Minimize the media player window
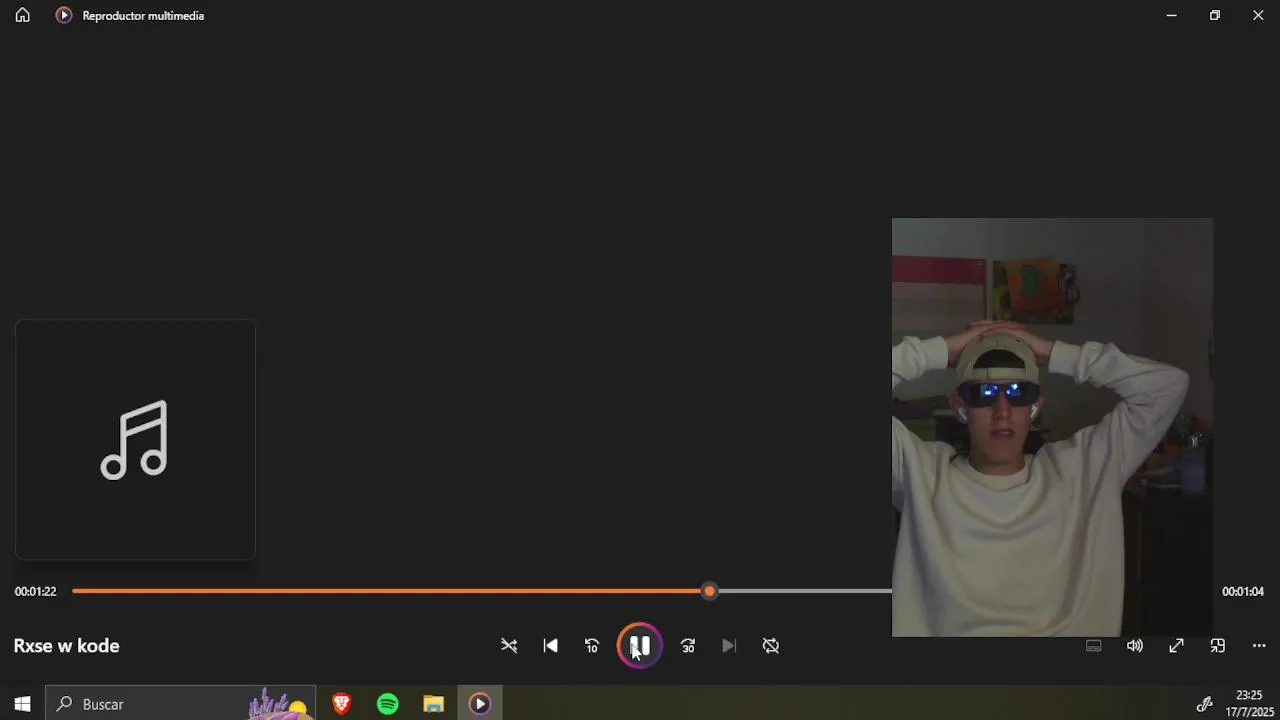Image resolution: width=1280 pixels, height=720 pixels. 1171,15
